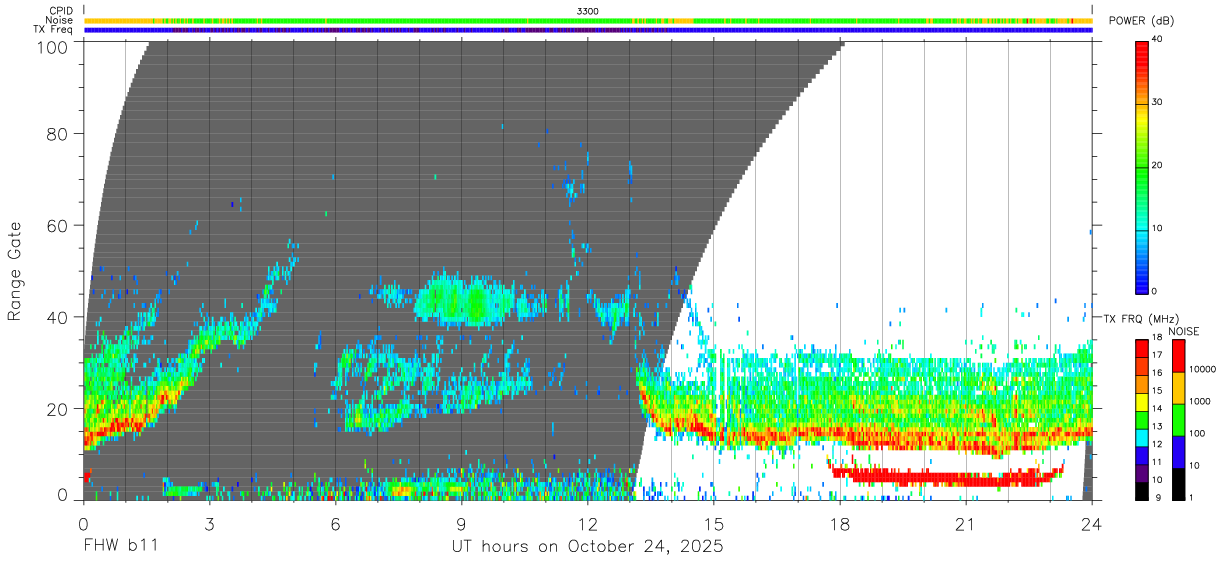Click the 'FHW b11' radar beam label

pos(119,547)
